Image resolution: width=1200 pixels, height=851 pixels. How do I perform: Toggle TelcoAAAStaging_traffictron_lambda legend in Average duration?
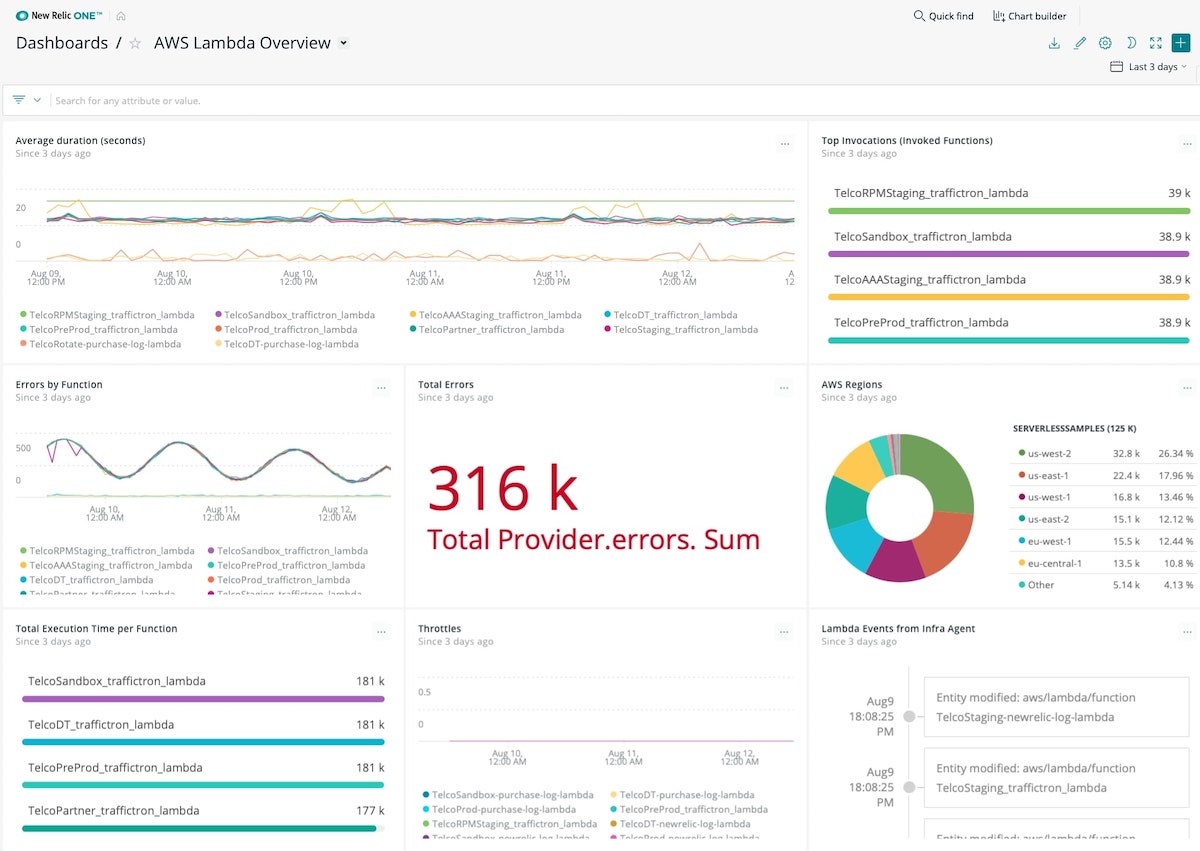pos(495,315)
